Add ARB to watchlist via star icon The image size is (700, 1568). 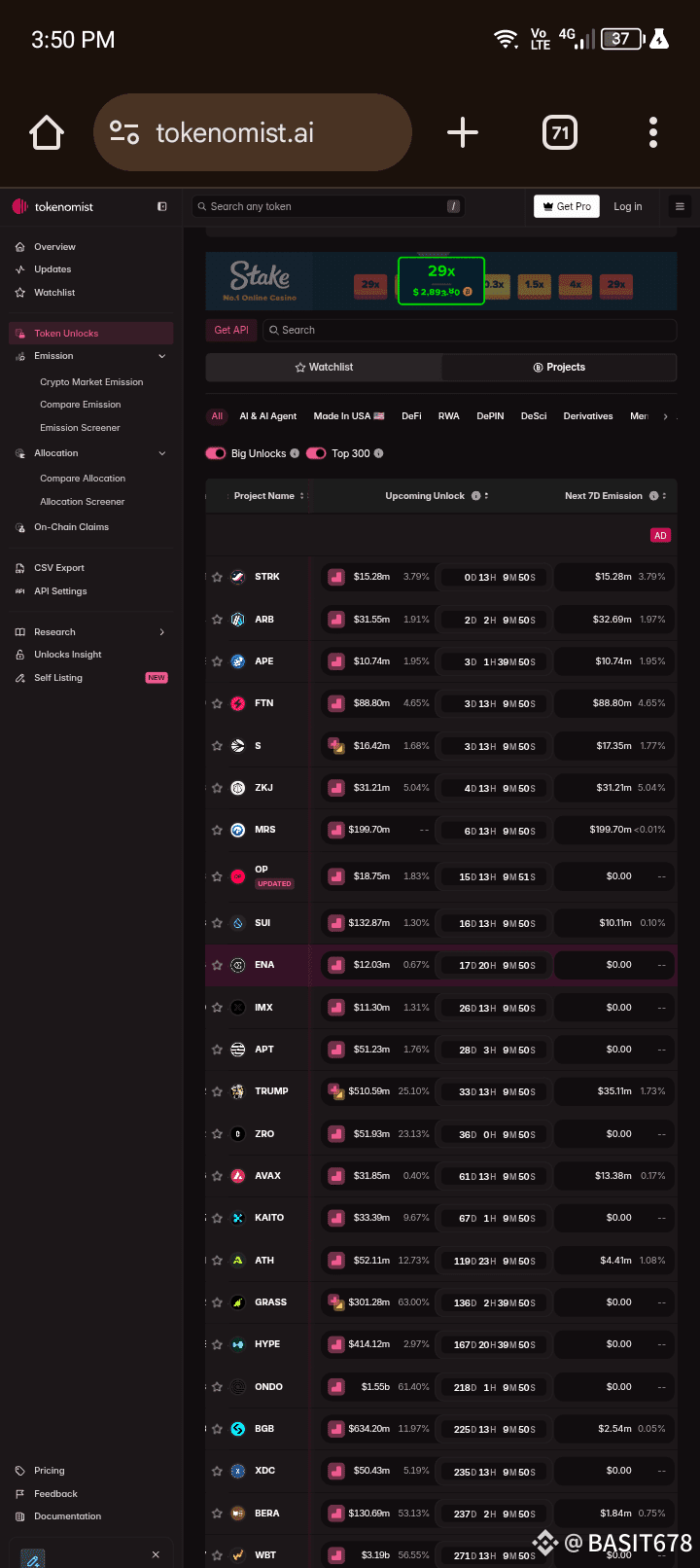217,620
